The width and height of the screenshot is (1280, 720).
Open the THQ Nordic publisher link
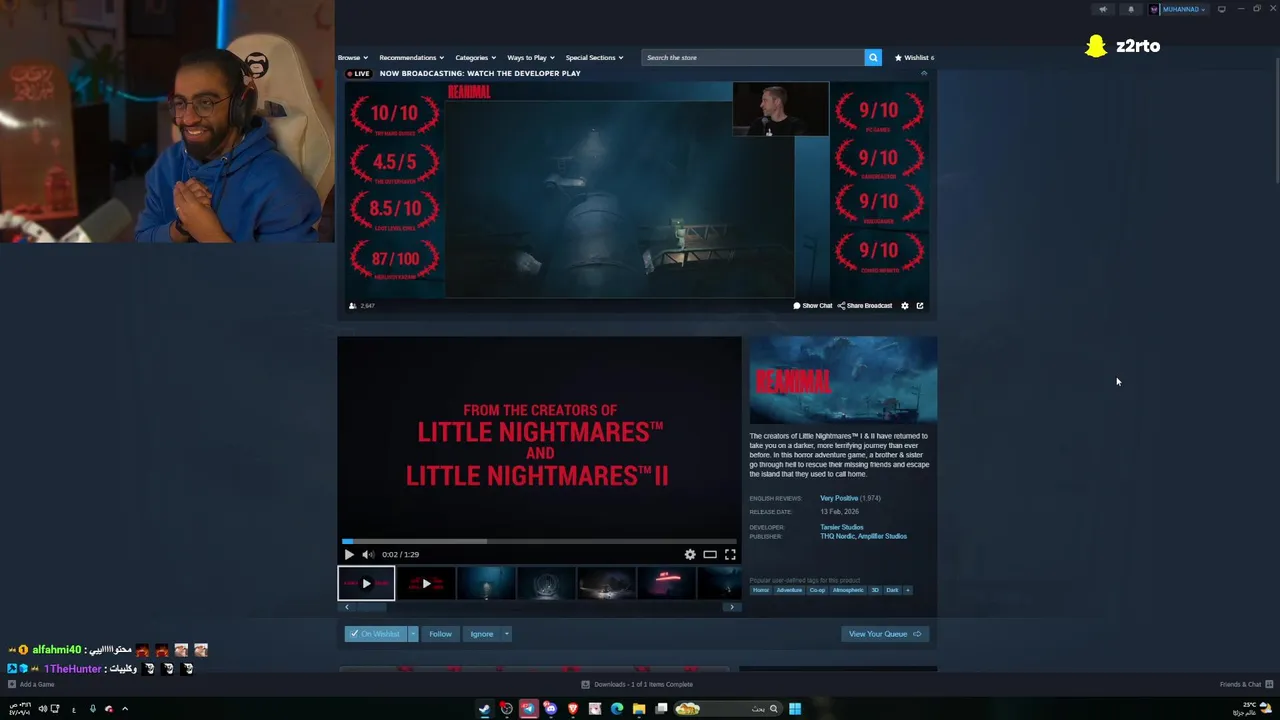pos(837,536)
